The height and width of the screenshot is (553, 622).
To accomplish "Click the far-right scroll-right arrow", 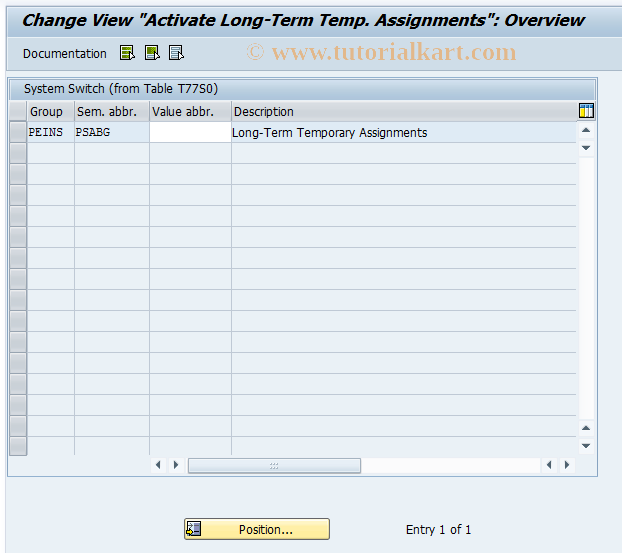I will (x=567, y=465).
